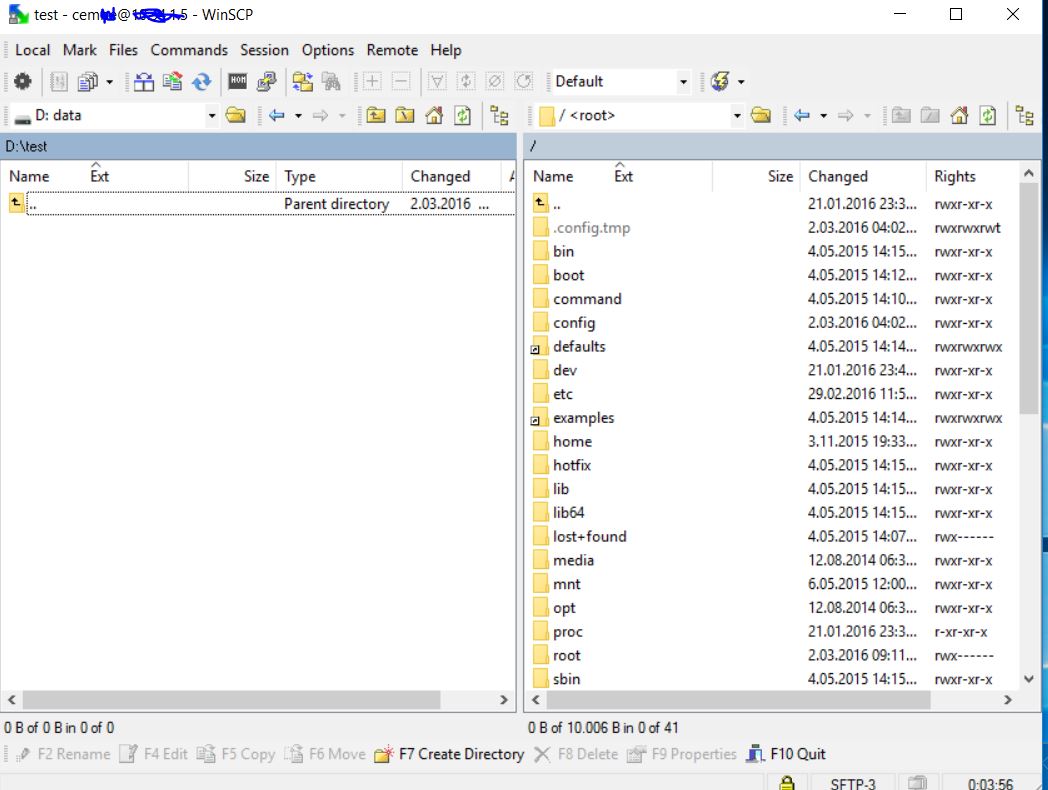Viewport: 1048px width, 790px height.
Task: Select the 'home' folder in remote panel
Action: point(572,442)
